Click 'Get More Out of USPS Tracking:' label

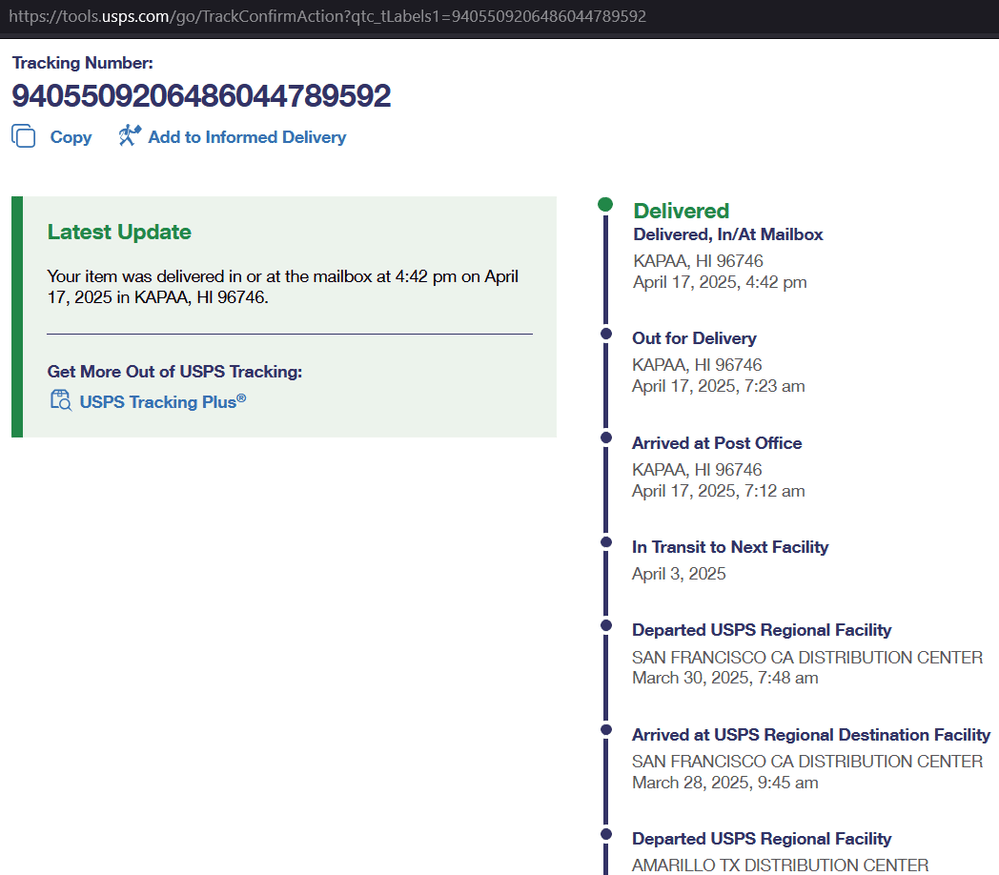point(175,372)
